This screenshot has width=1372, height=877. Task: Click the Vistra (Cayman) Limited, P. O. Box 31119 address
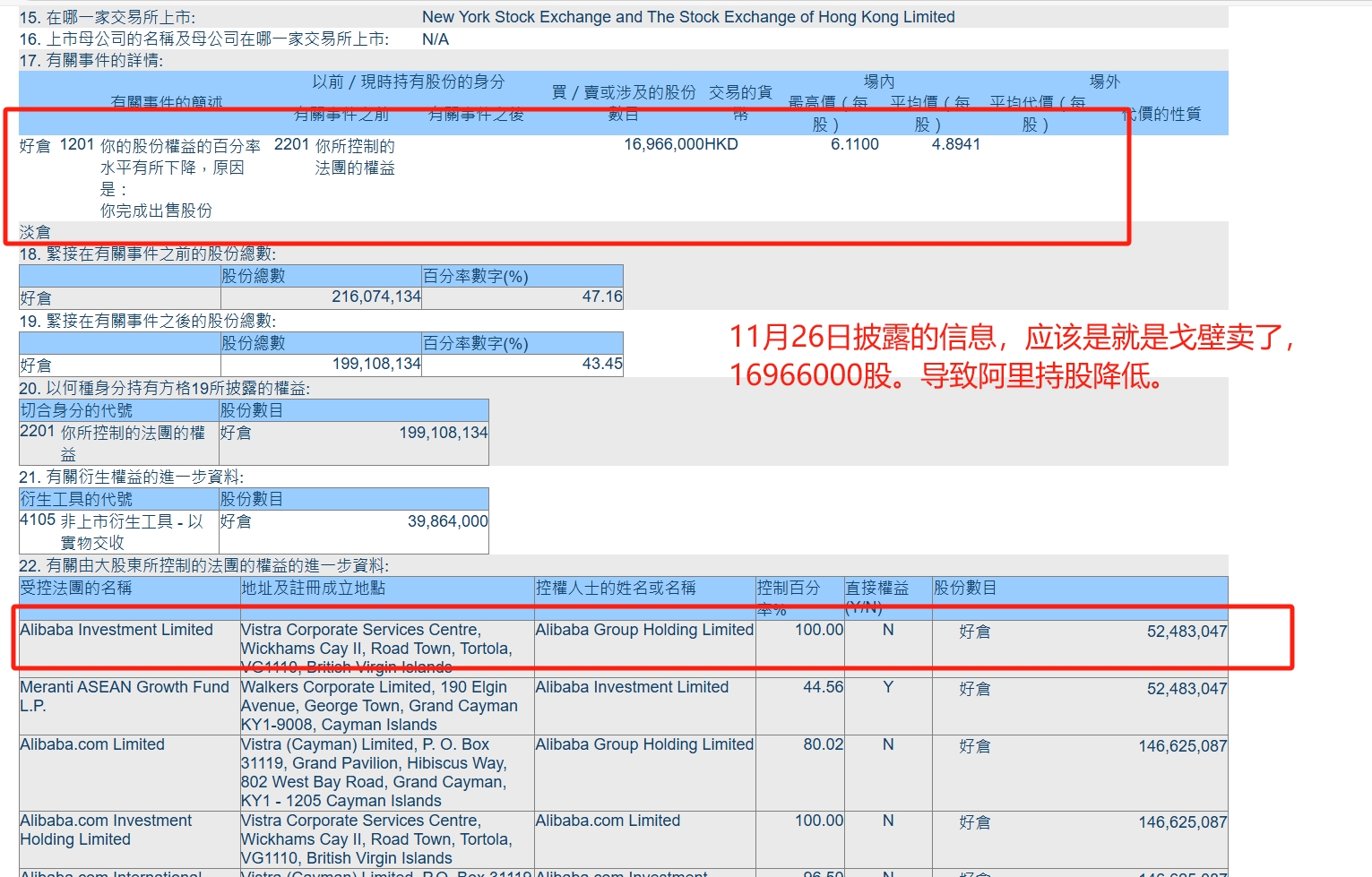tap(374, 772)
